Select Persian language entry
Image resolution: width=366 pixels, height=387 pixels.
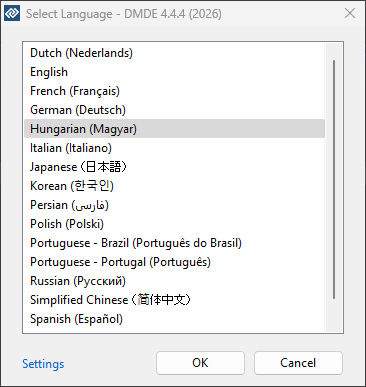pos(174,205)
